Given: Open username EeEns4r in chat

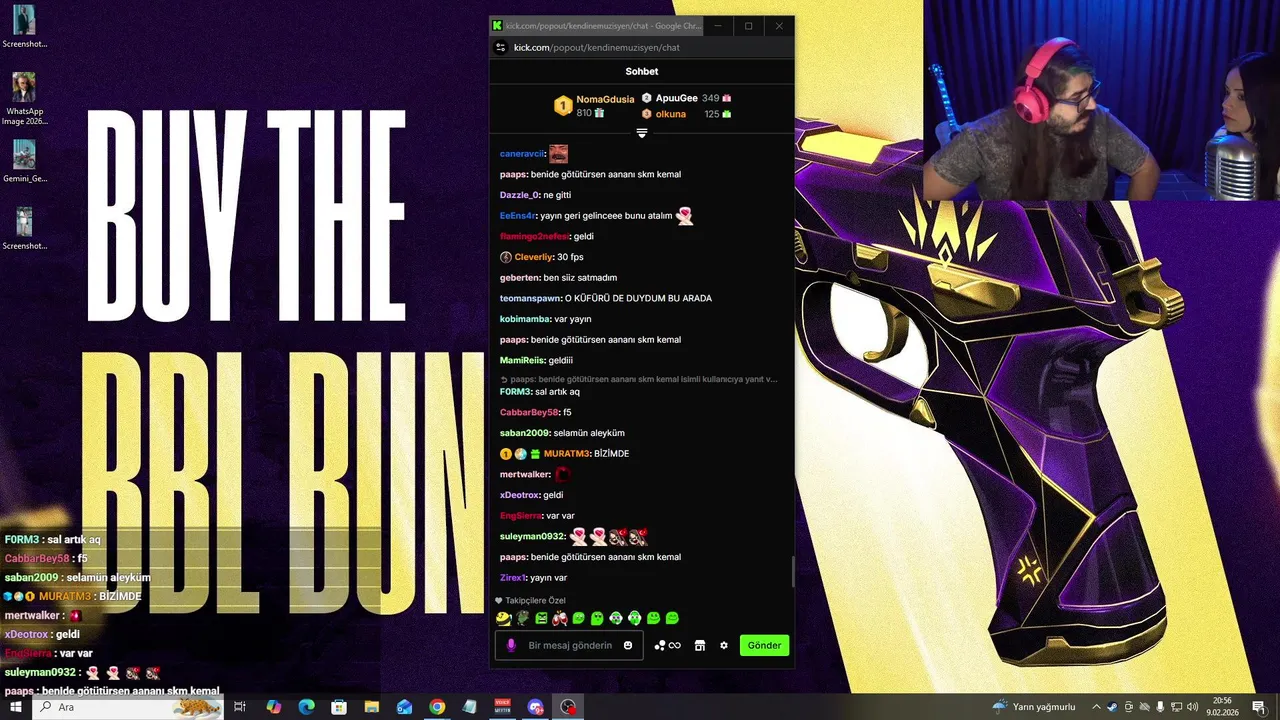Looking at the screenshot, I should coord(518,216).
